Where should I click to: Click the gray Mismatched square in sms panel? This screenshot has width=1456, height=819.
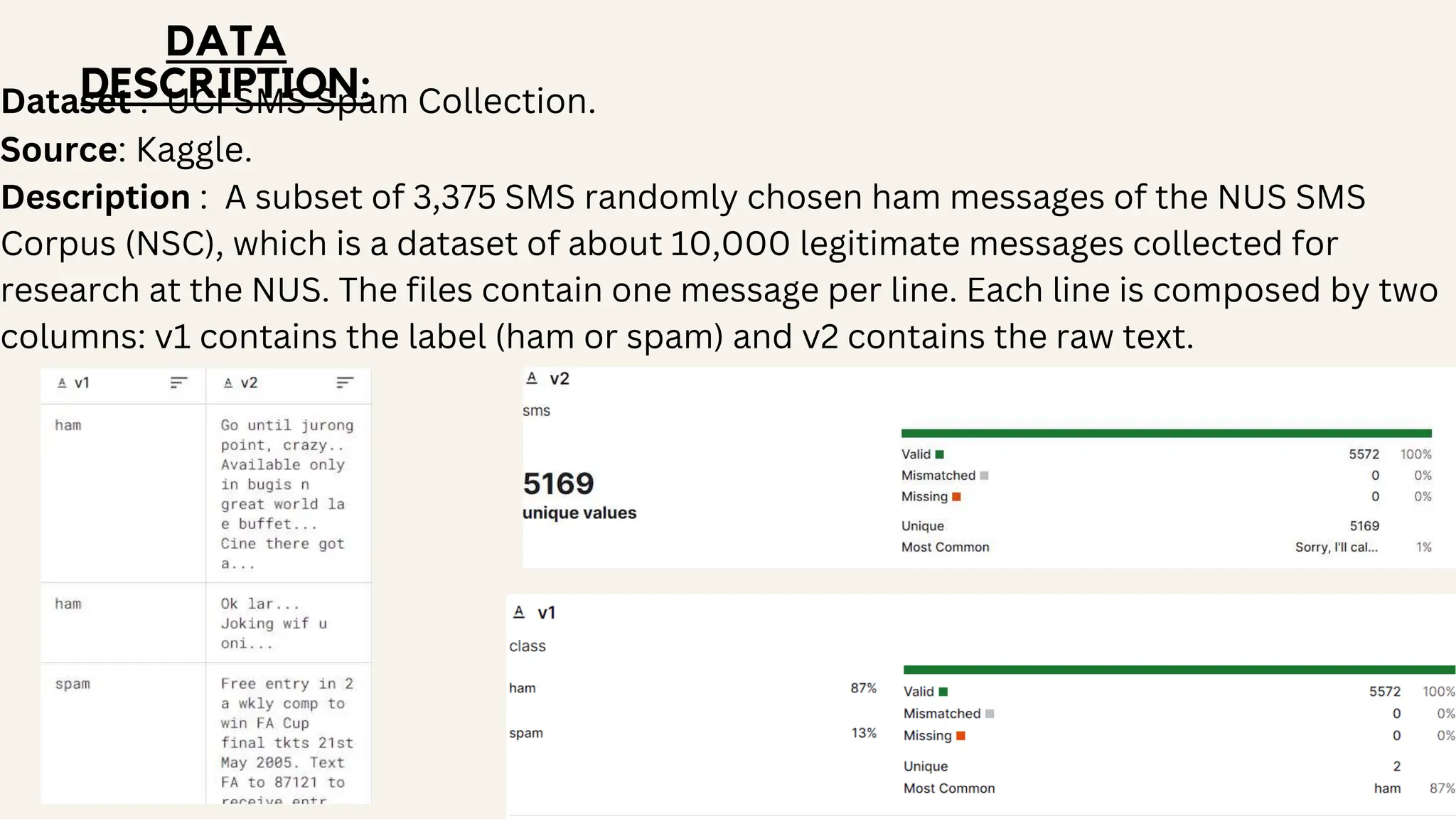(984, 476)
